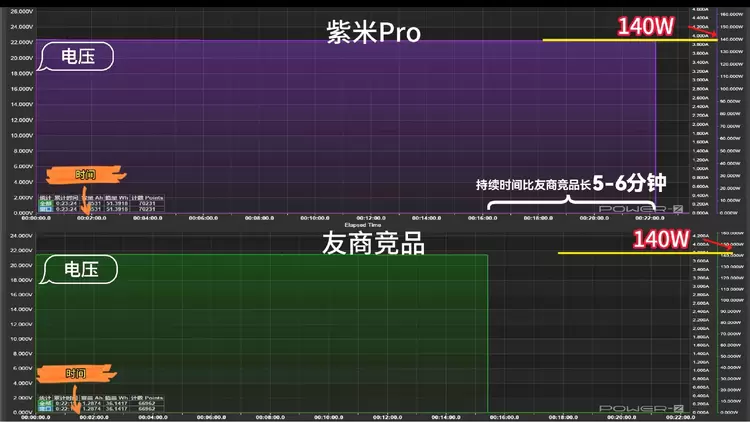Click the 紫米Pro chart title
The image size is (750, 422).
point(374,32)
